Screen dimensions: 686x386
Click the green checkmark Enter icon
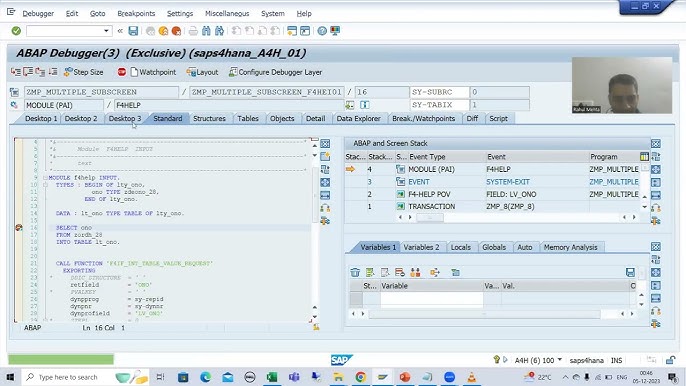[16, 31]
